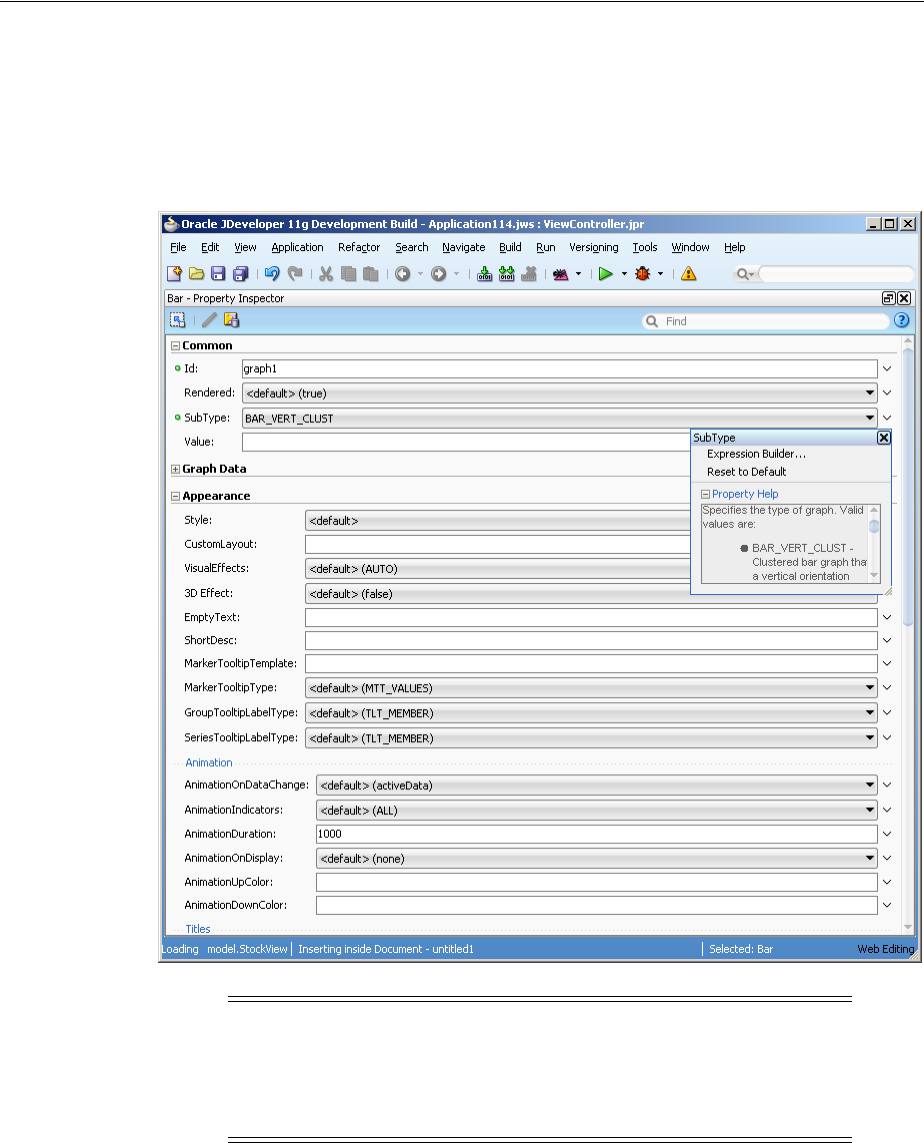Open the SeriesTooltipLabelType dropdown
This screenshot has height=1143, width=924.
[870, 738]
